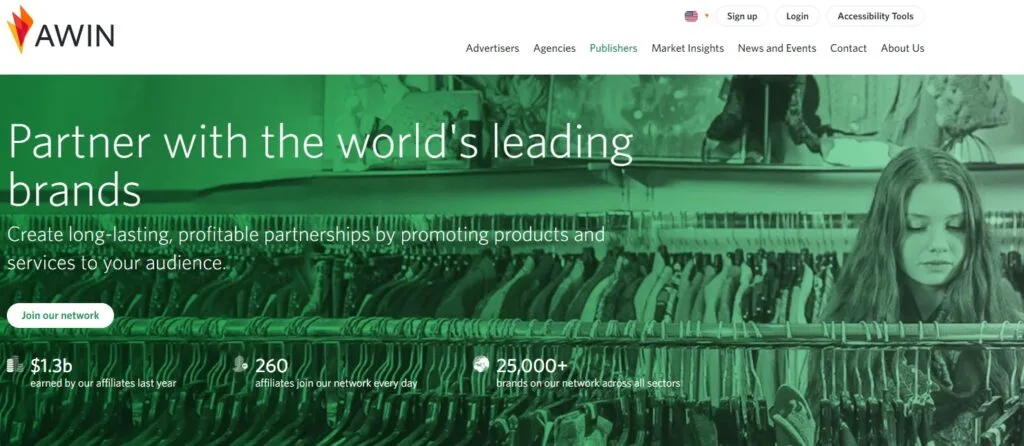Screen dimensions: 1024x446
Task: Select the US flag language icon
Action: [691, 16]
